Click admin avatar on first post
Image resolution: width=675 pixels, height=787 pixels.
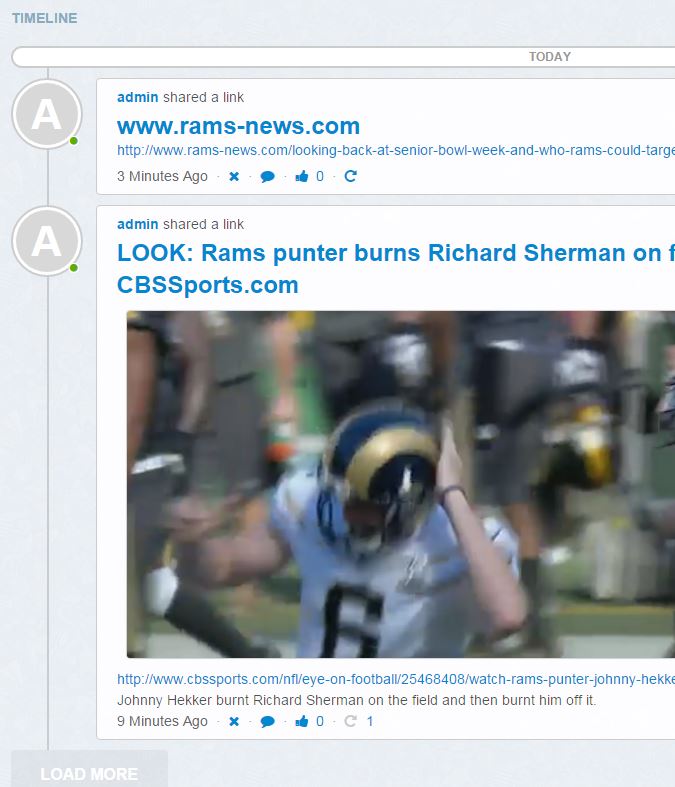tap(46, 114)
